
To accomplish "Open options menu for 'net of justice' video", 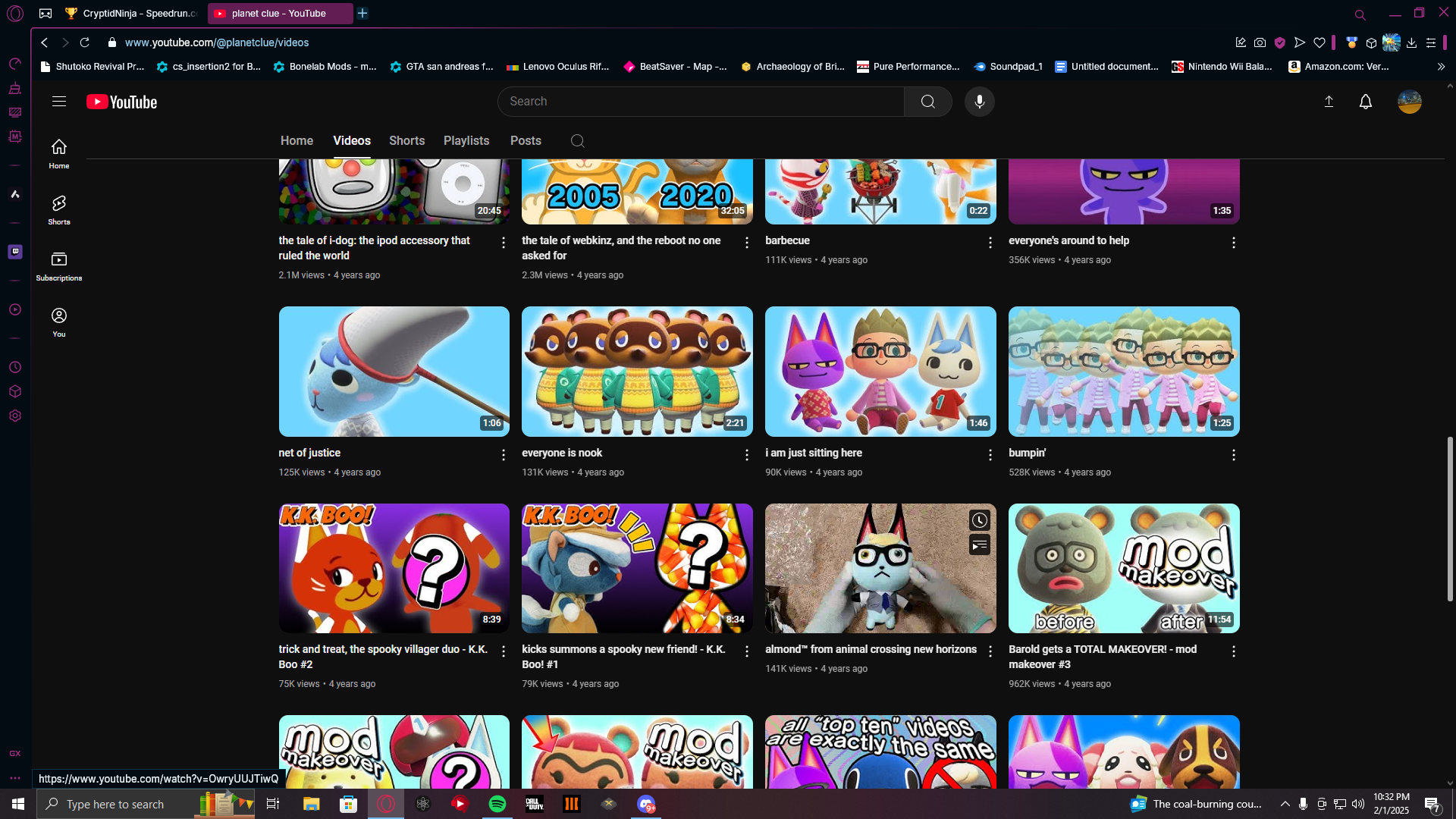I will click(x=503, y=455).
